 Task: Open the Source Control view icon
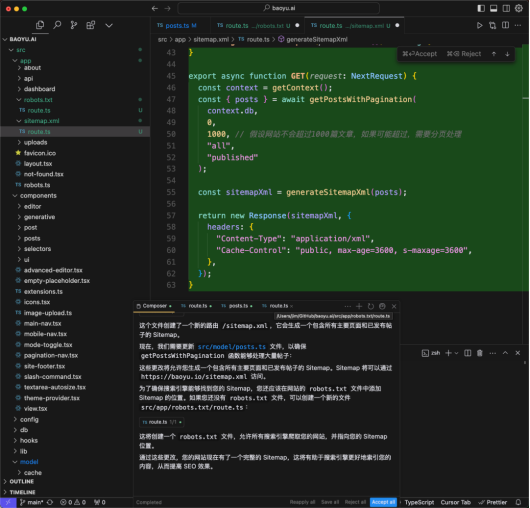pos(74,25)
